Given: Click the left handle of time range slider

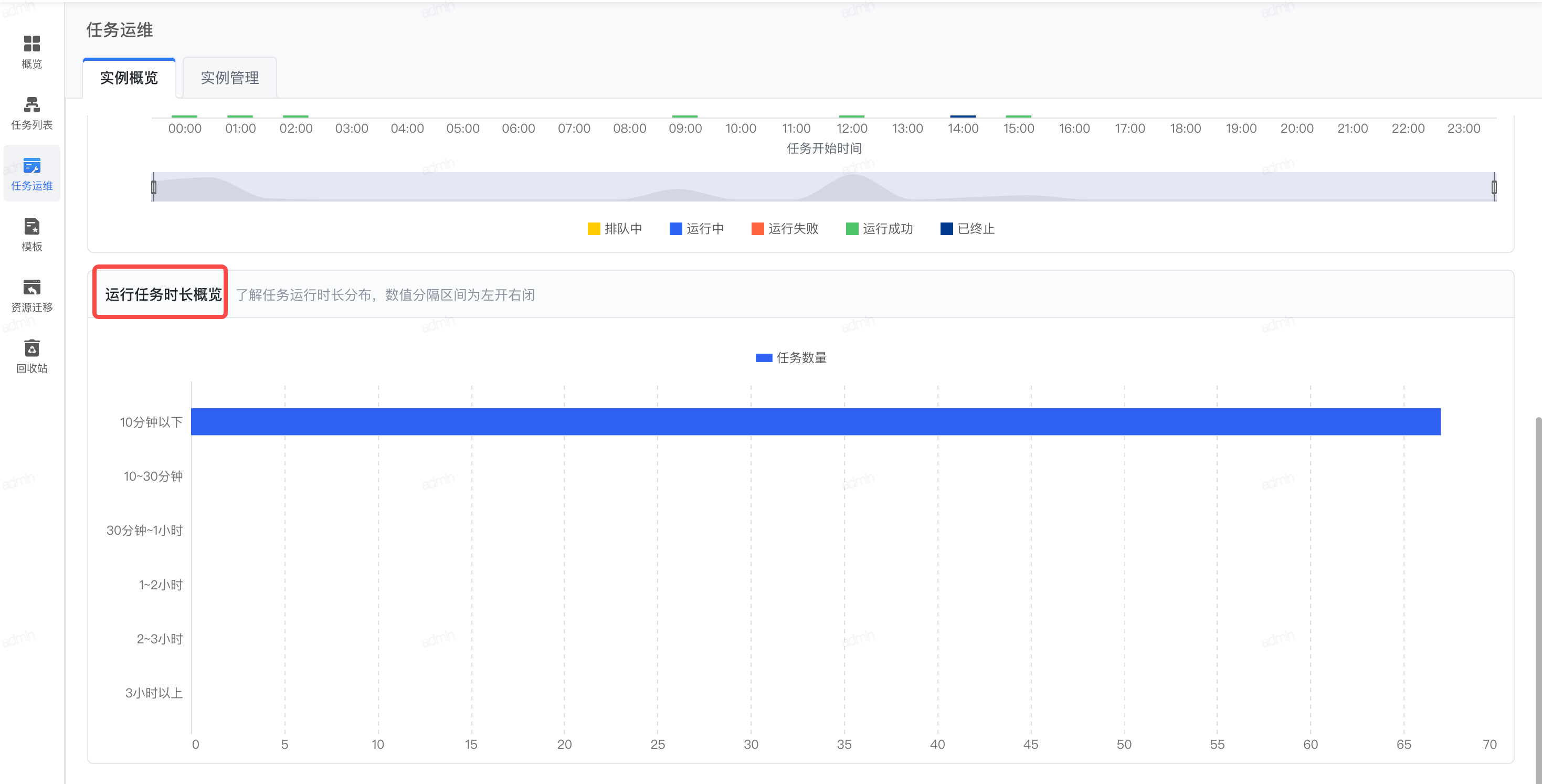Looking at the screenshot, I should pyautogui.click(x=154, y=187).
